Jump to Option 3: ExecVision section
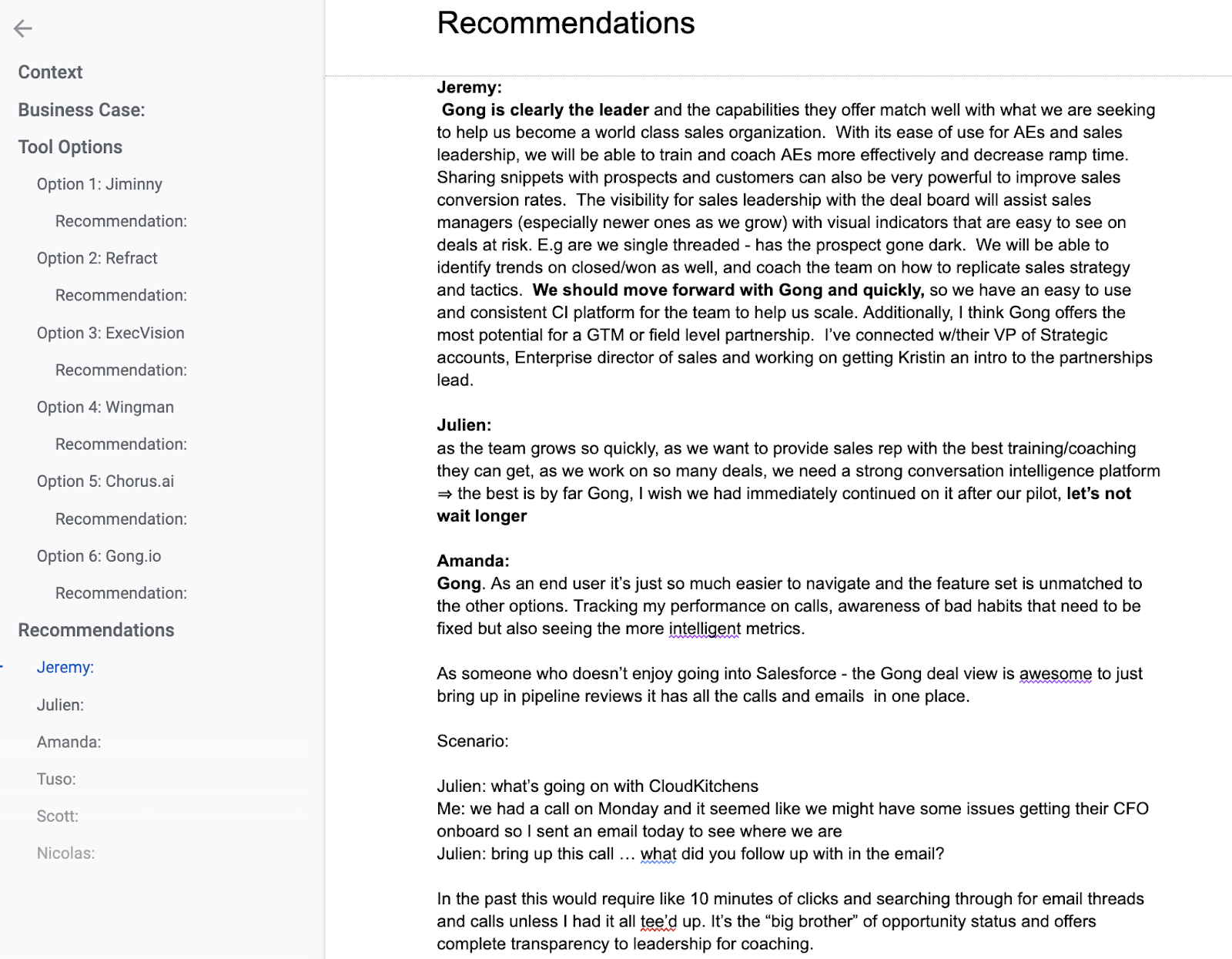 pyautogui.click(x=110, y=333)
